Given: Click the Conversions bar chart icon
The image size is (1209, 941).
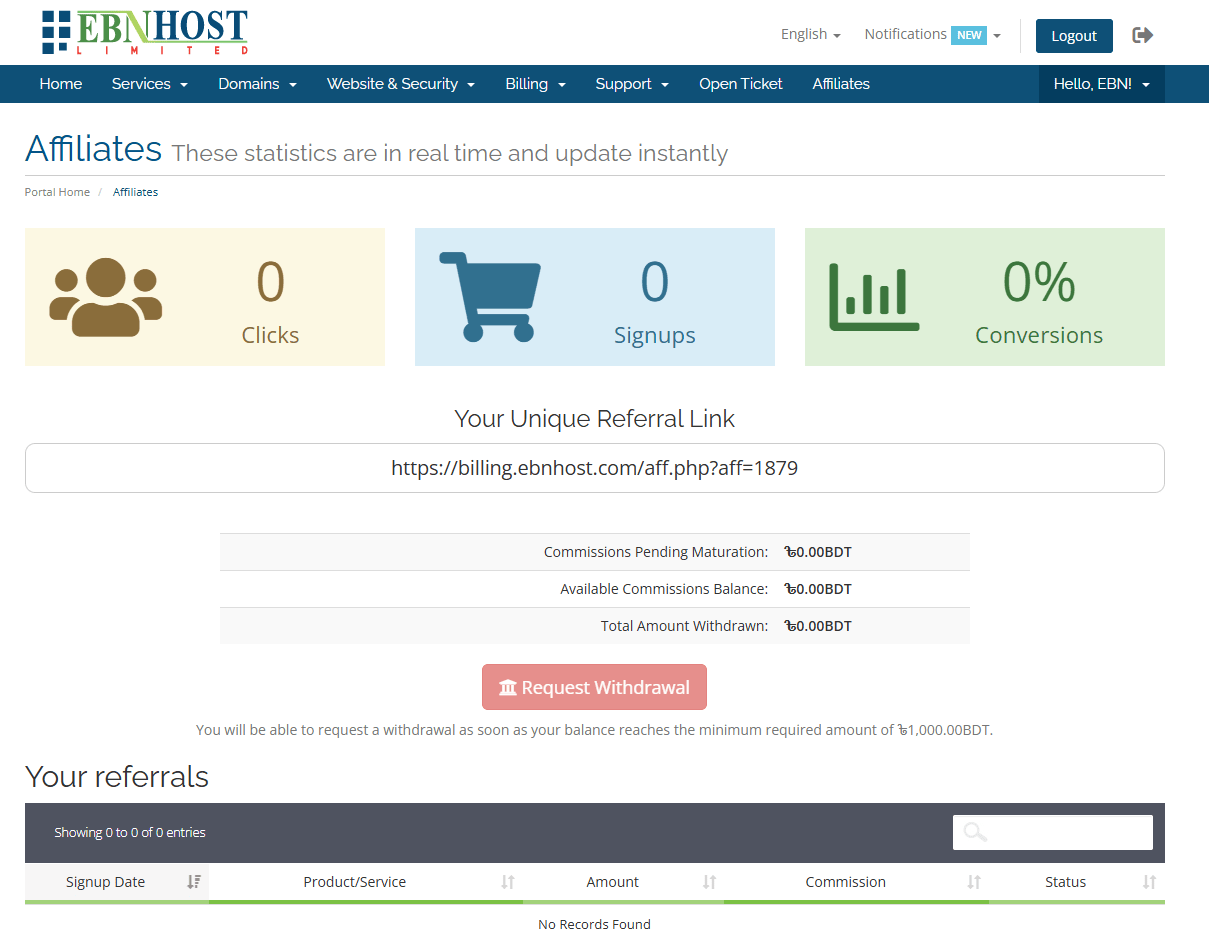Looking at the screenshot, I should coord(873,297).
